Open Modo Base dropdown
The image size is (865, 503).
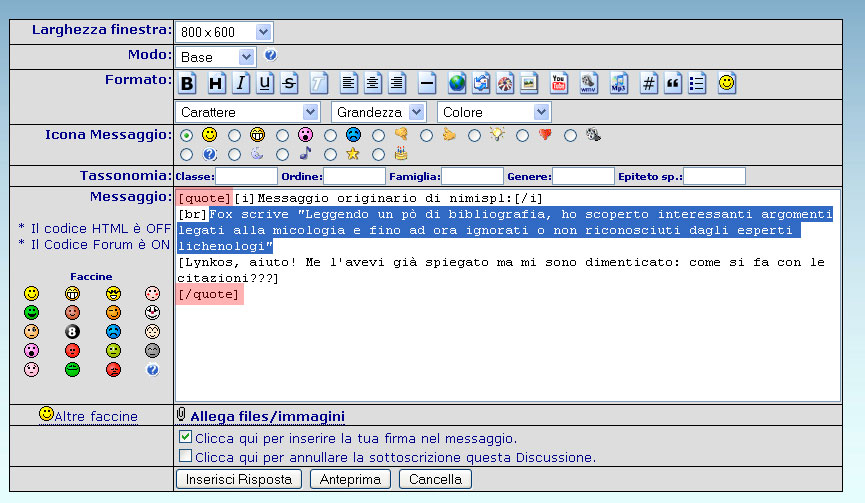pos(215,57)
